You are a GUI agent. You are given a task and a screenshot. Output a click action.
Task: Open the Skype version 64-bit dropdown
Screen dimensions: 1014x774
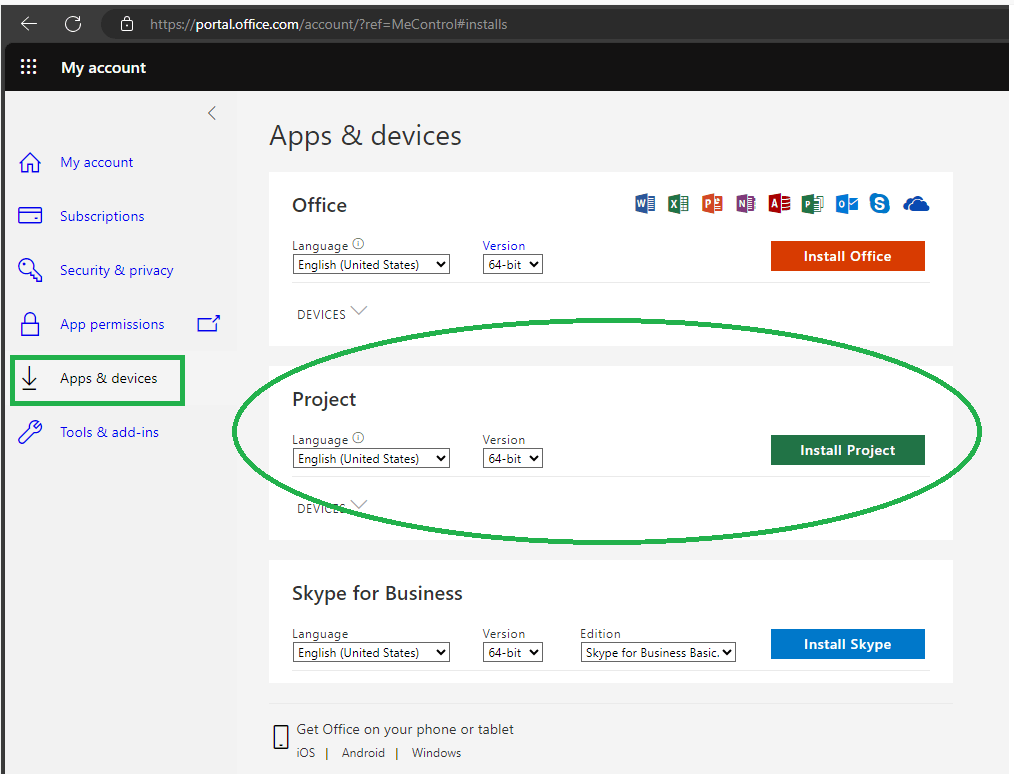[x=513, y=652]
